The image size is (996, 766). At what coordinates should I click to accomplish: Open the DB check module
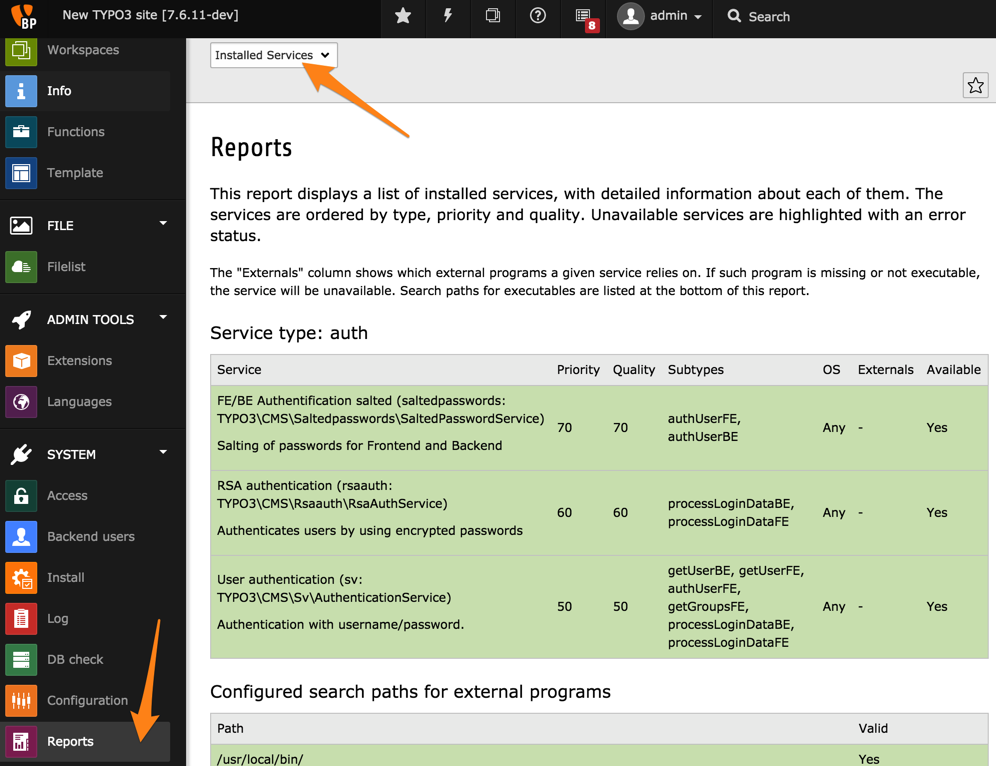75,660
